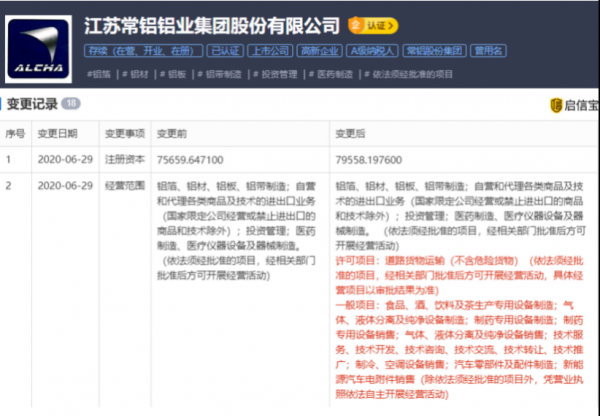Open the #医药制造 keyword link
This screenshot has width=600, height=416.
pyautogui.click(x=331, y=74)
